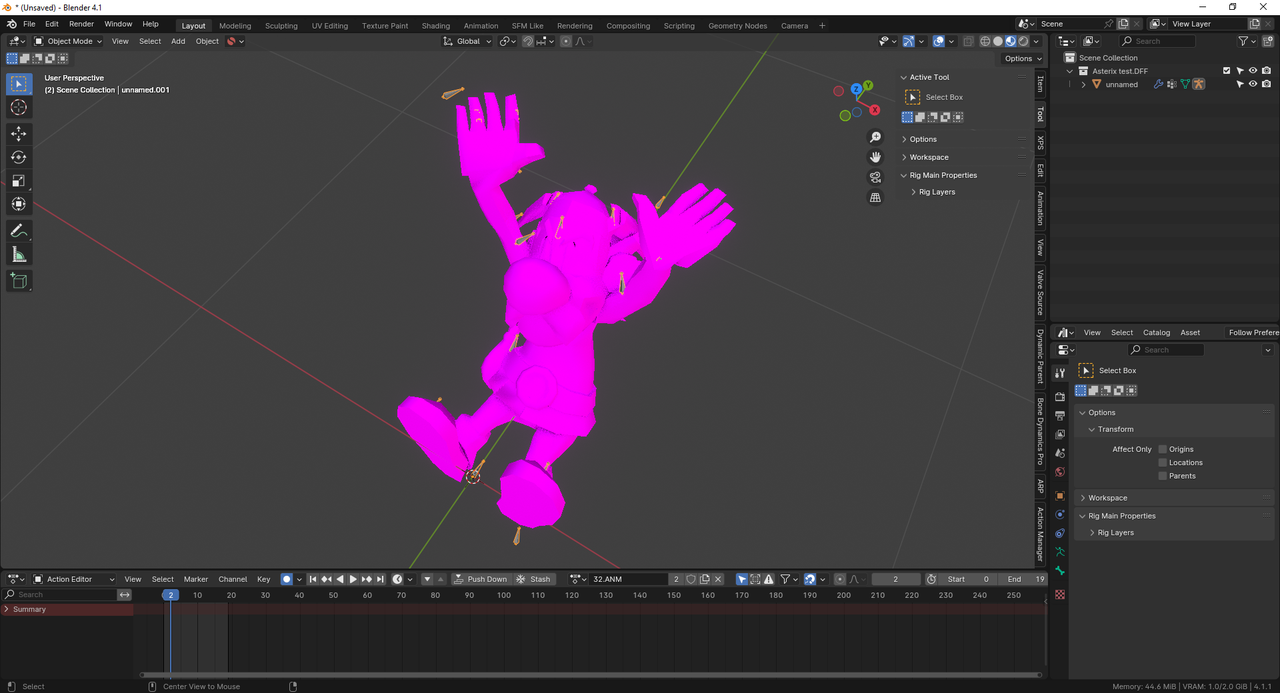Toggle X-ray mode in viewport header
Screen dimensions: 1280x693
click(x=968, y=41)
